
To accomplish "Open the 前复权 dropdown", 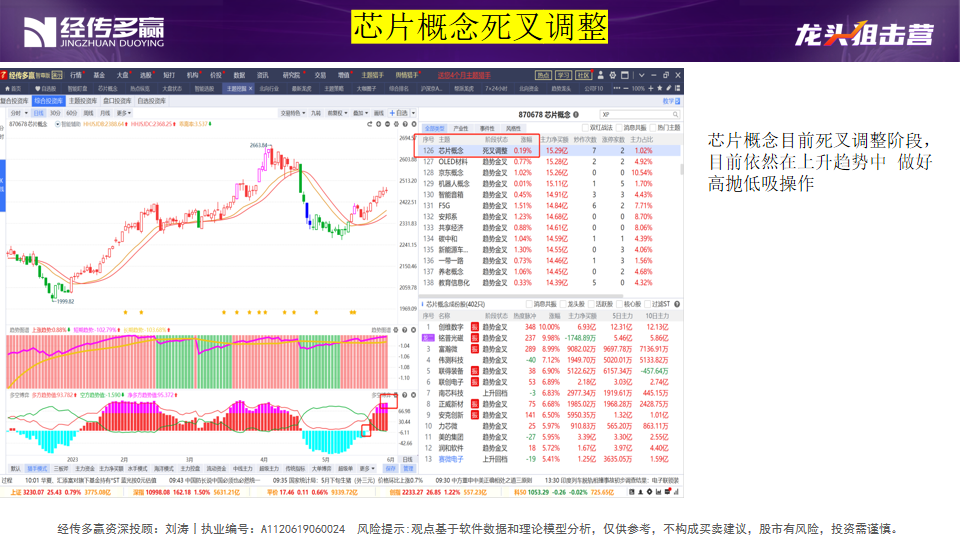I will tap(337, 113).
